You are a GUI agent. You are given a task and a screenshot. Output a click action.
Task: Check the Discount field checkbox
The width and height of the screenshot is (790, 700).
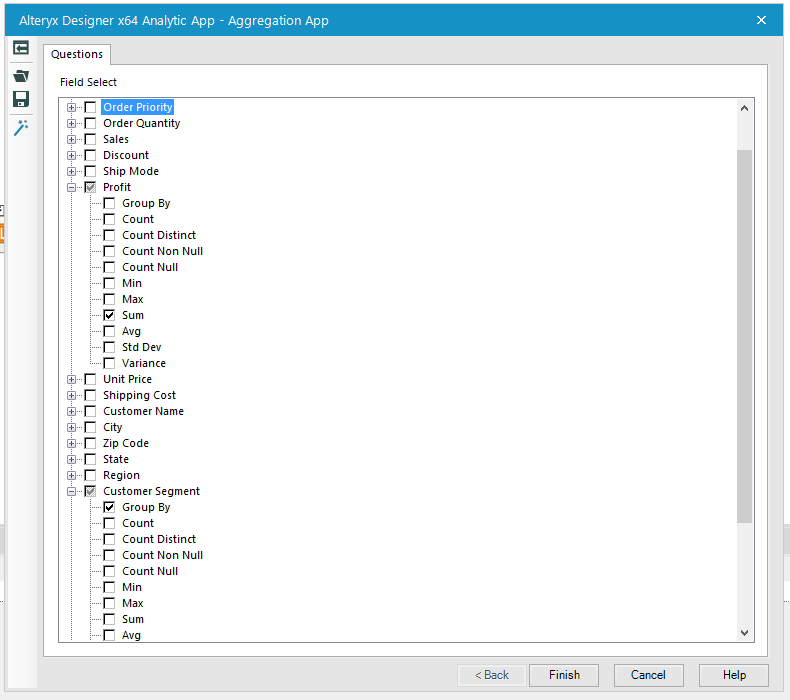click(91, 155)
